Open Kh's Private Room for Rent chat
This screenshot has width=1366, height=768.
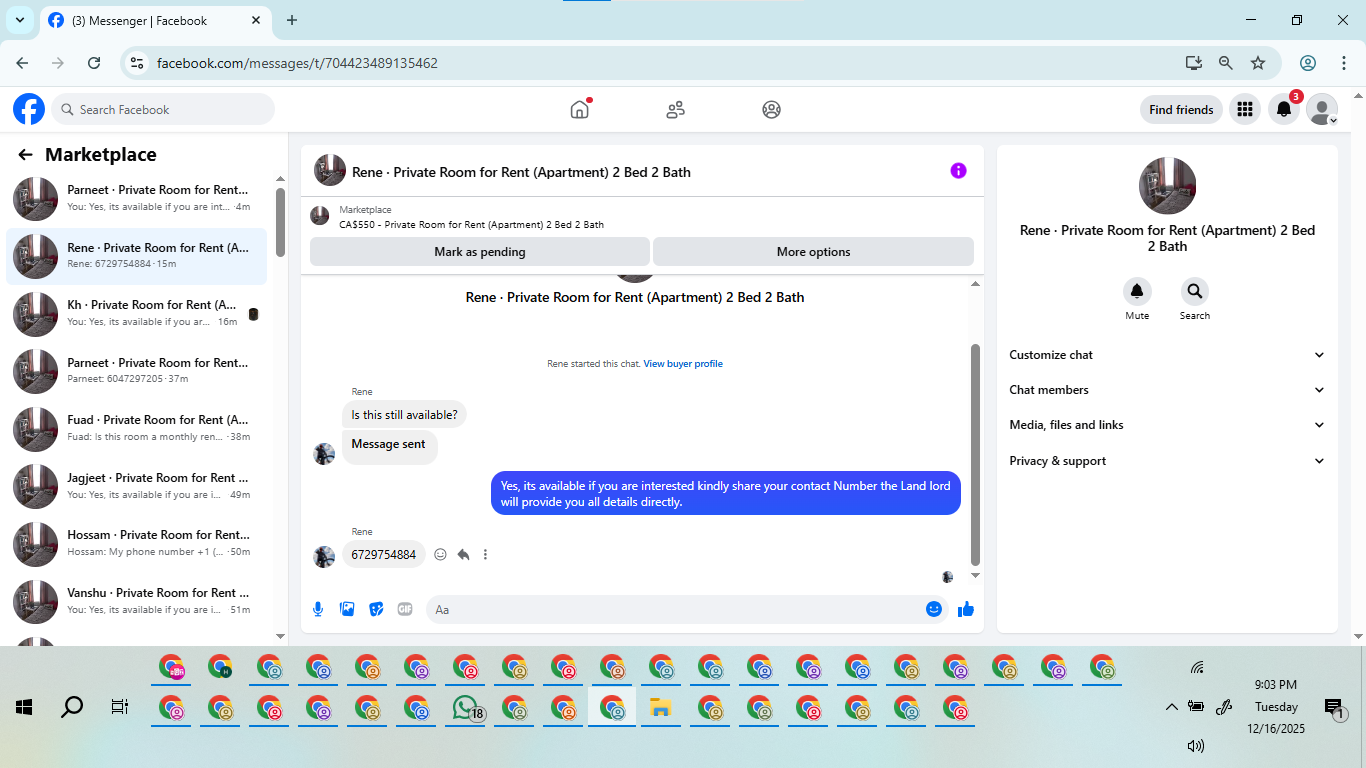(137, 313)
